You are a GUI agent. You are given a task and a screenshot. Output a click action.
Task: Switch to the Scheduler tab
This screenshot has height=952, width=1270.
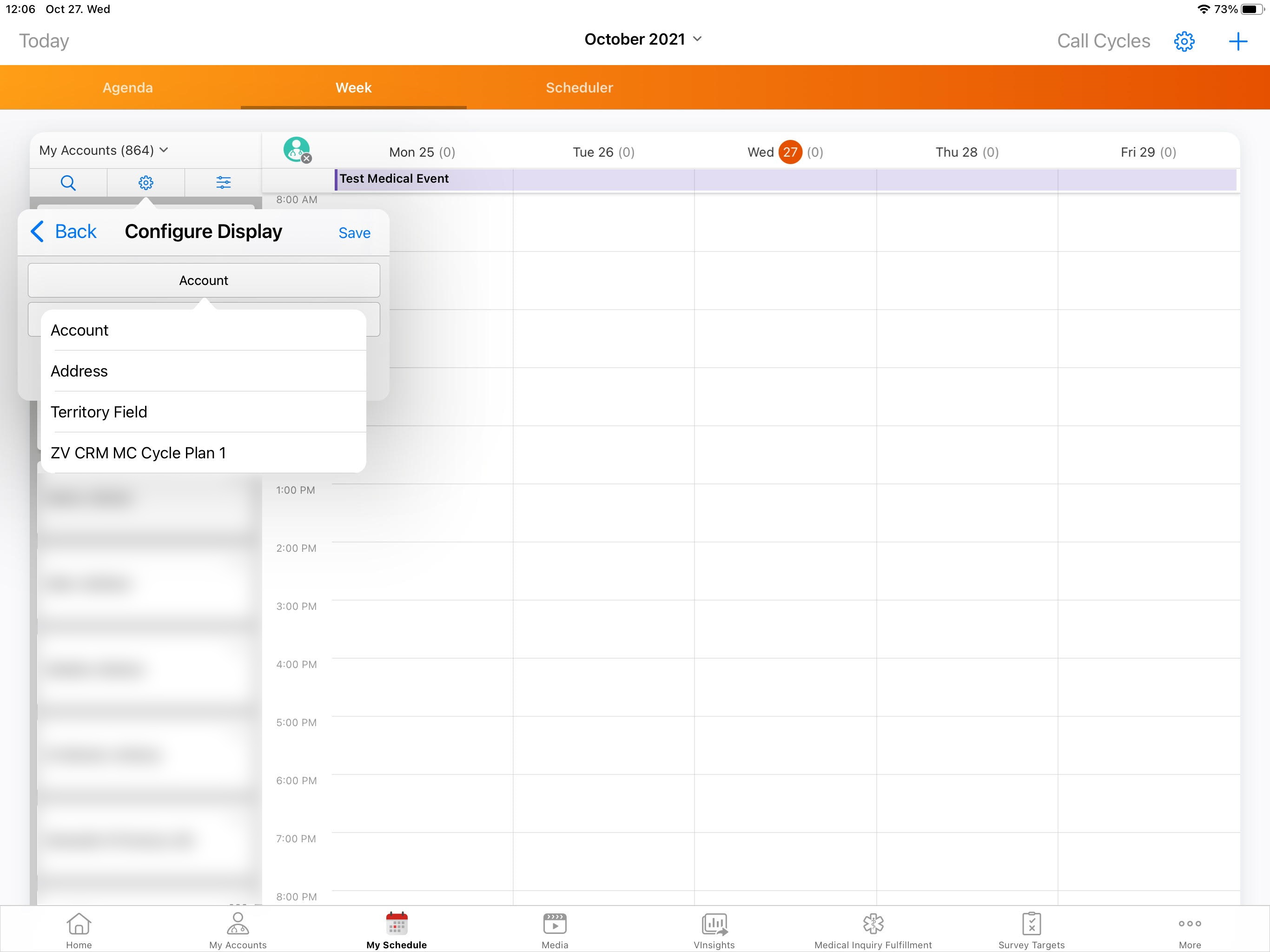pyautogui.click(x=579, y=87)
